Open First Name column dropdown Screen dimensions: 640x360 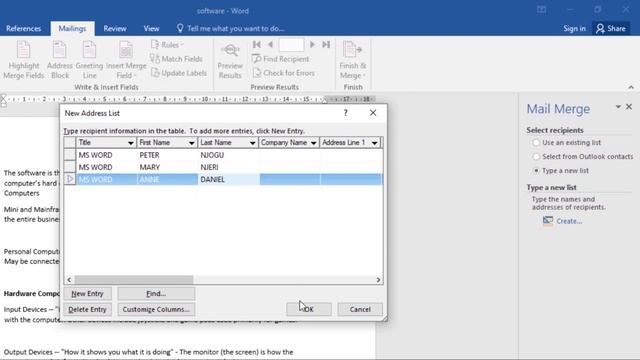pos(191,143)
